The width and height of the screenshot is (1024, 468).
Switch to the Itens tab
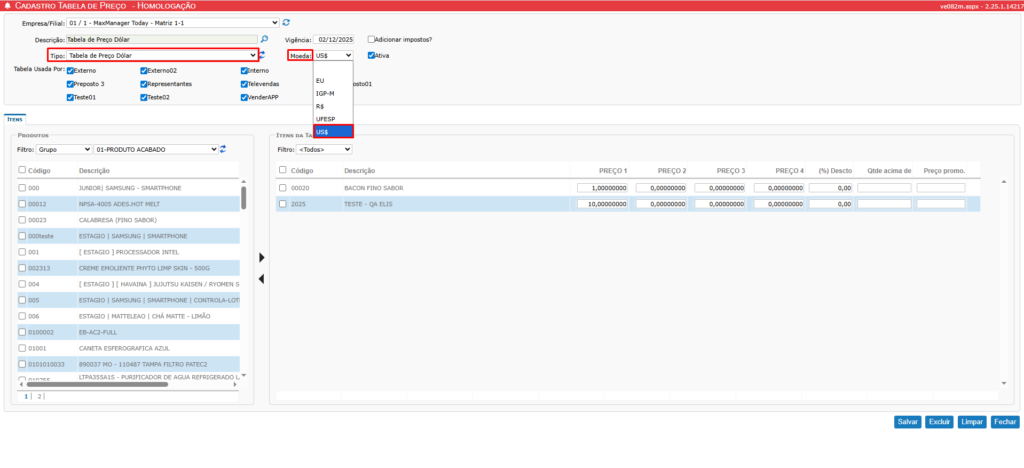15,118
